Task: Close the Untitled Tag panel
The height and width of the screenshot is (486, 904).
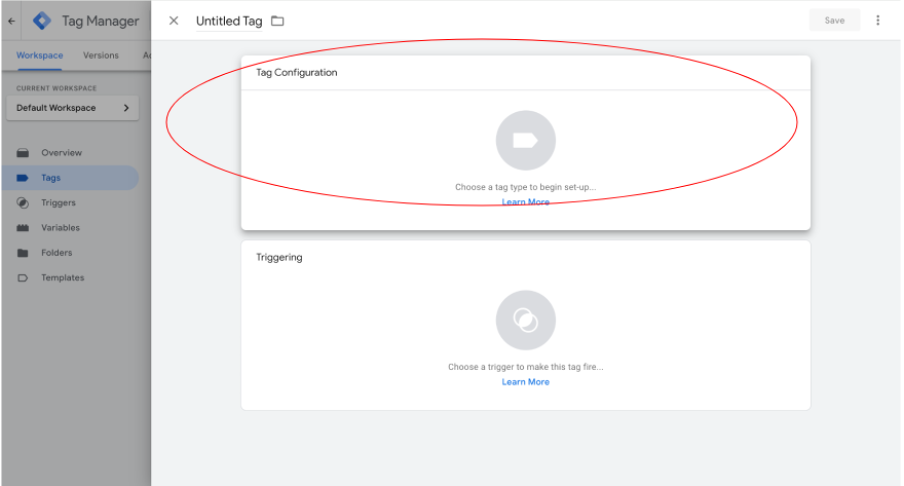Action: click(x=174, y=21)
